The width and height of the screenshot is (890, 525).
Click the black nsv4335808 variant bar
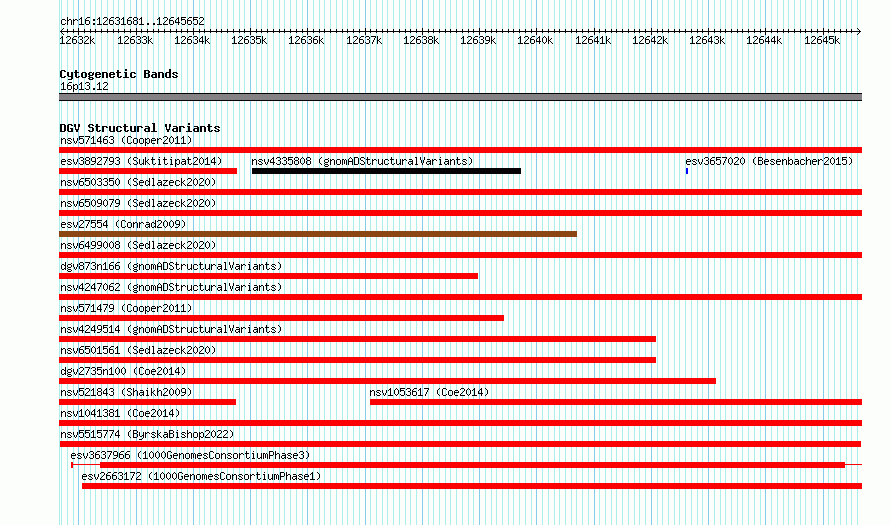[387, 171]
